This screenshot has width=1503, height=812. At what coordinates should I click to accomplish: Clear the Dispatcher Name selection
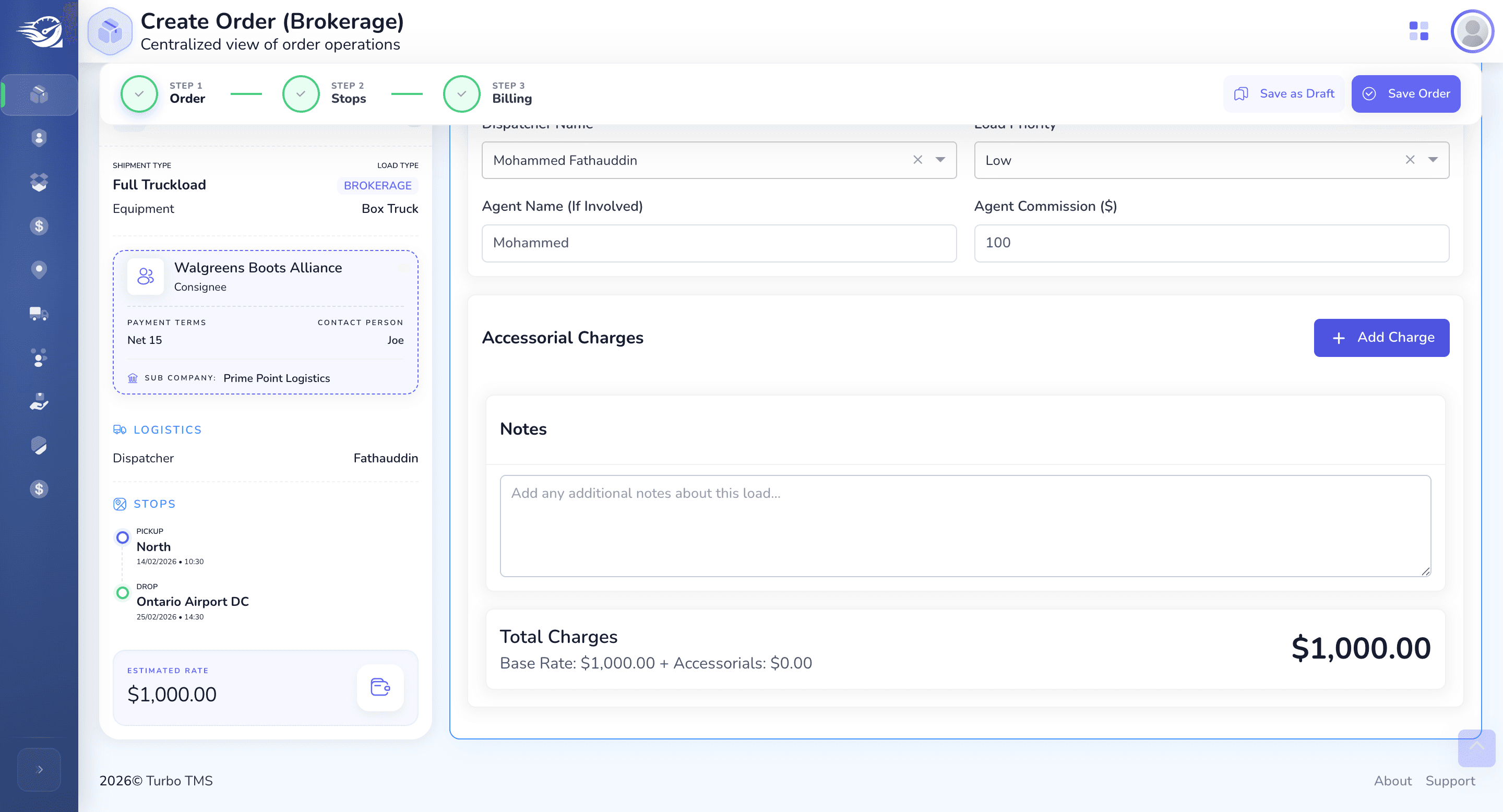click(918, 160)
